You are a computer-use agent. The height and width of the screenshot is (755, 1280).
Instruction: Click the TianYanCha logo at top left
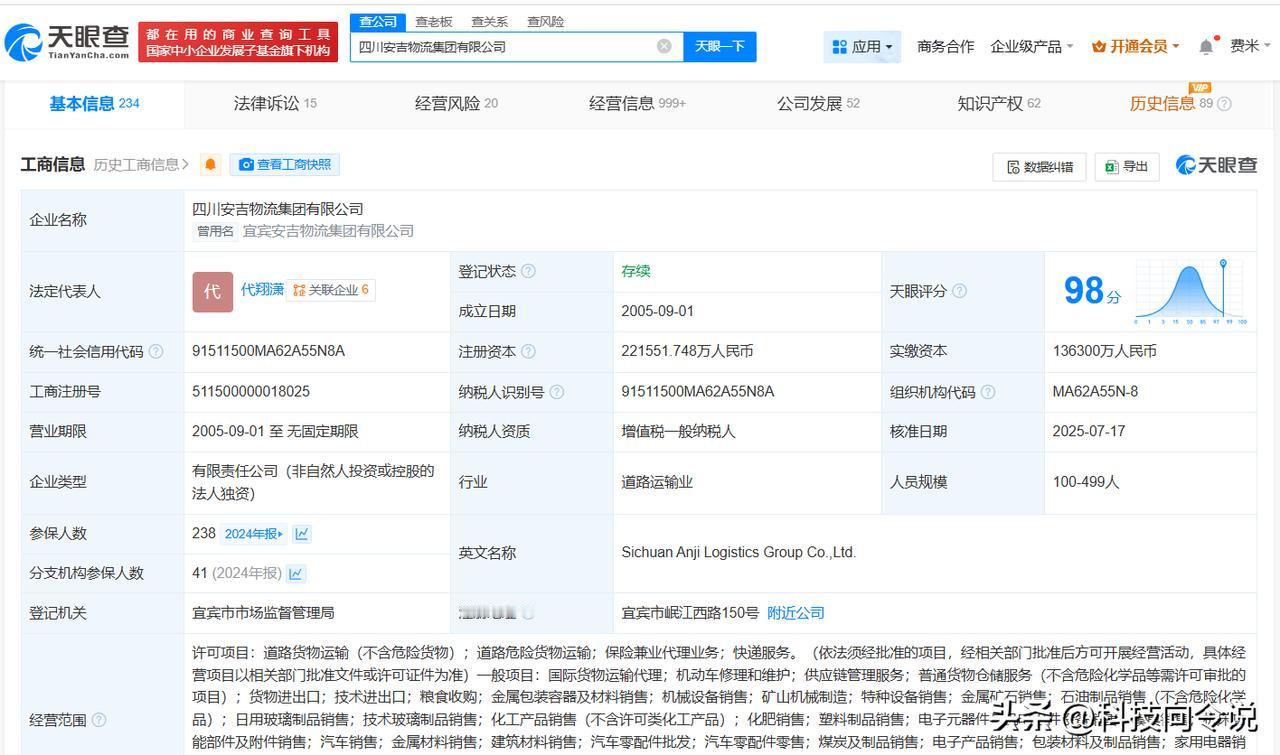(68, 42)
